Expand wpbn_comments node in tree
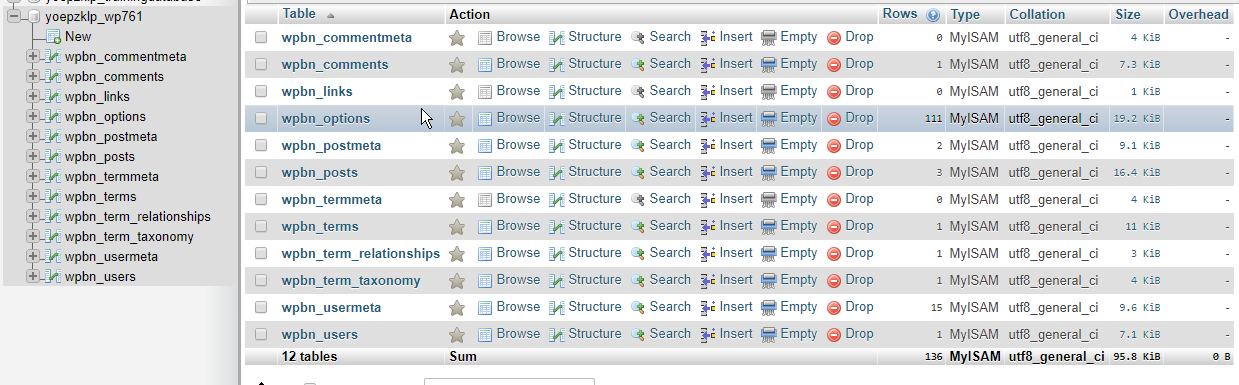This screenshot has width=1239, height=385. coord(33,77)
